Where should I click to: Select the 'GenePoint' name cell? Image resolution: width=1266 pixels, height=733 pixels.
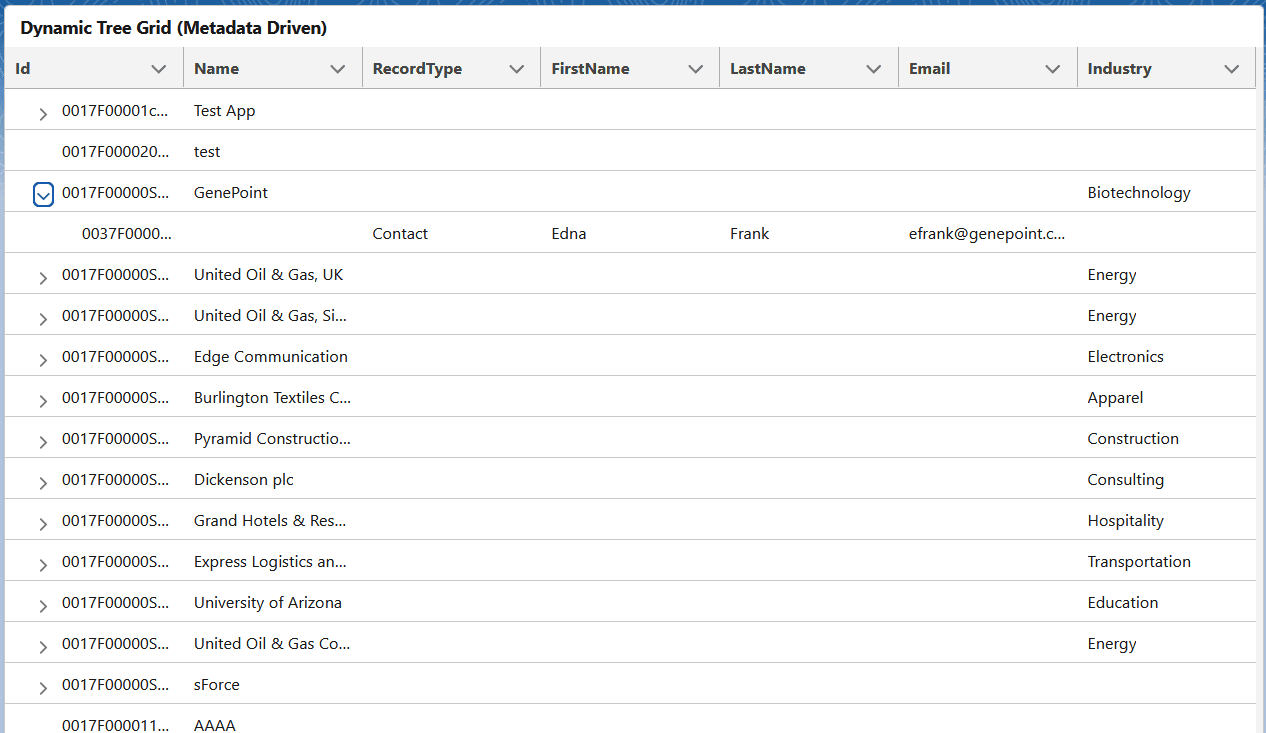coord(231,193)
